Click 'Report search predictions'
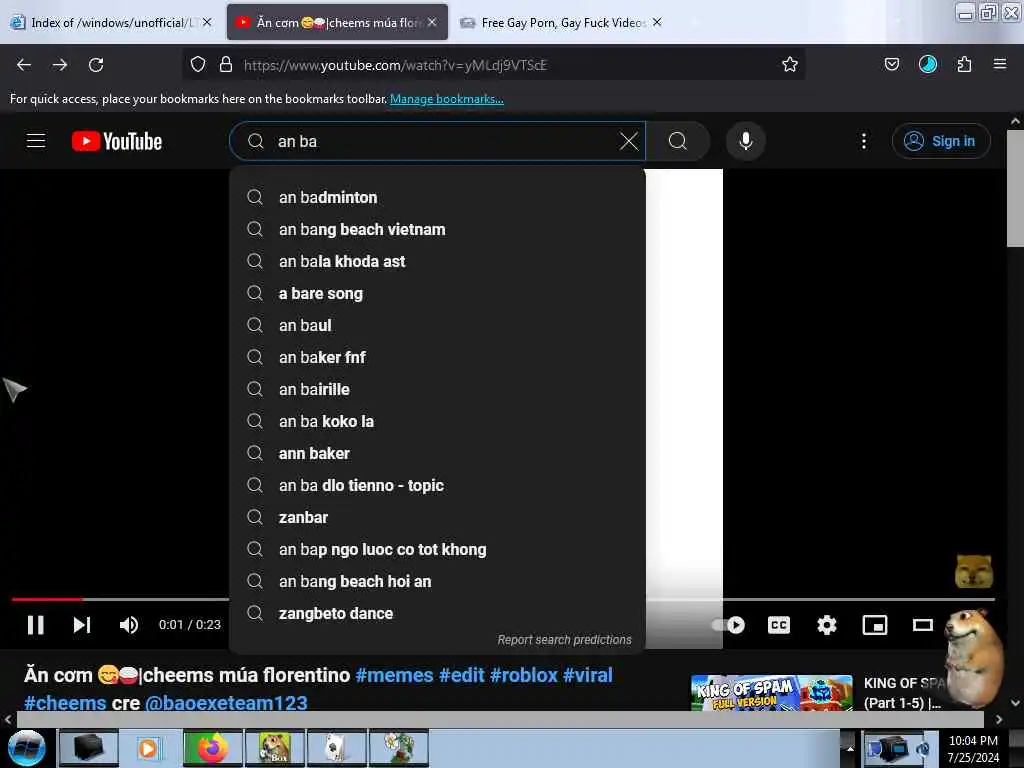Screen dimensions: 1024x768 pos(564,640)
